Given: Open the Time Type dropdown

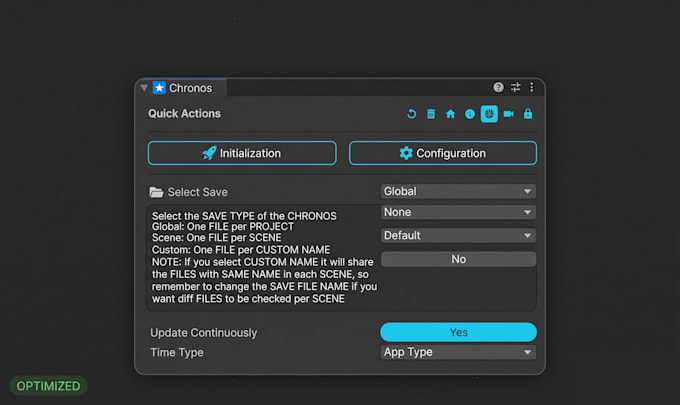Looking at the screenshot, I should point(458,352).
